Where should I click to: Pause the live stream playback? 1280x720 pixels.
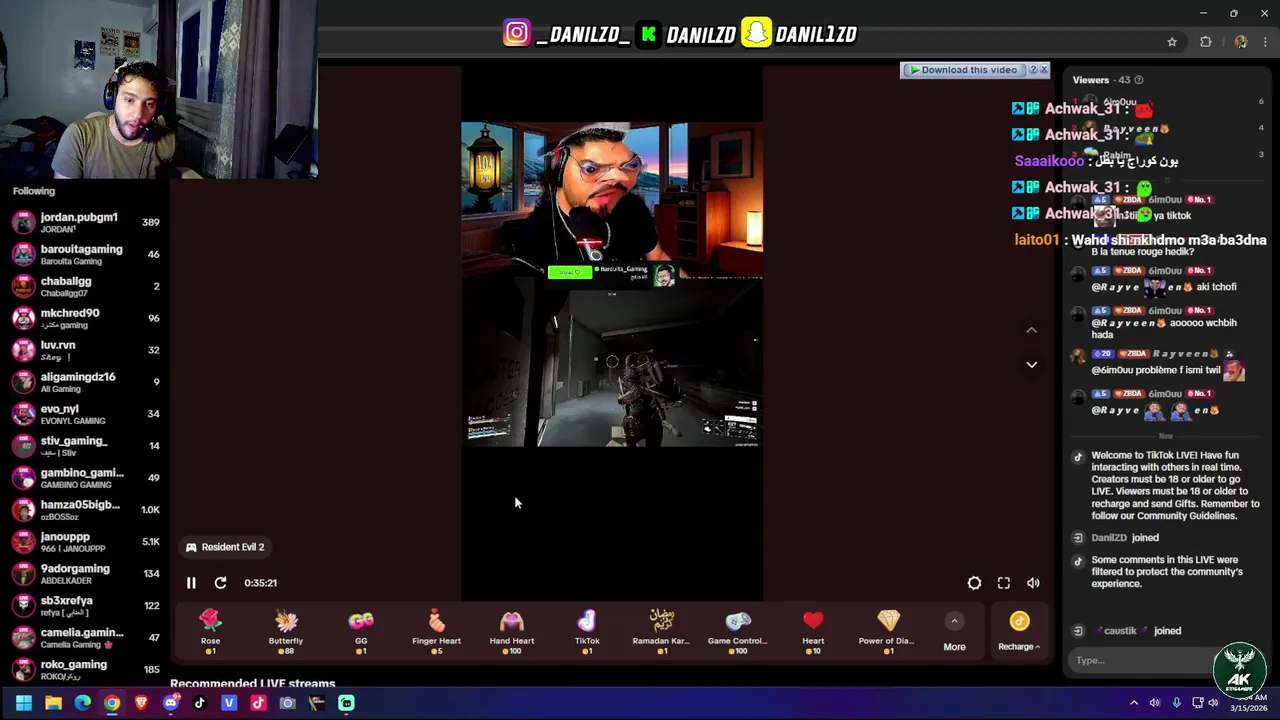(x=191, y=583)
